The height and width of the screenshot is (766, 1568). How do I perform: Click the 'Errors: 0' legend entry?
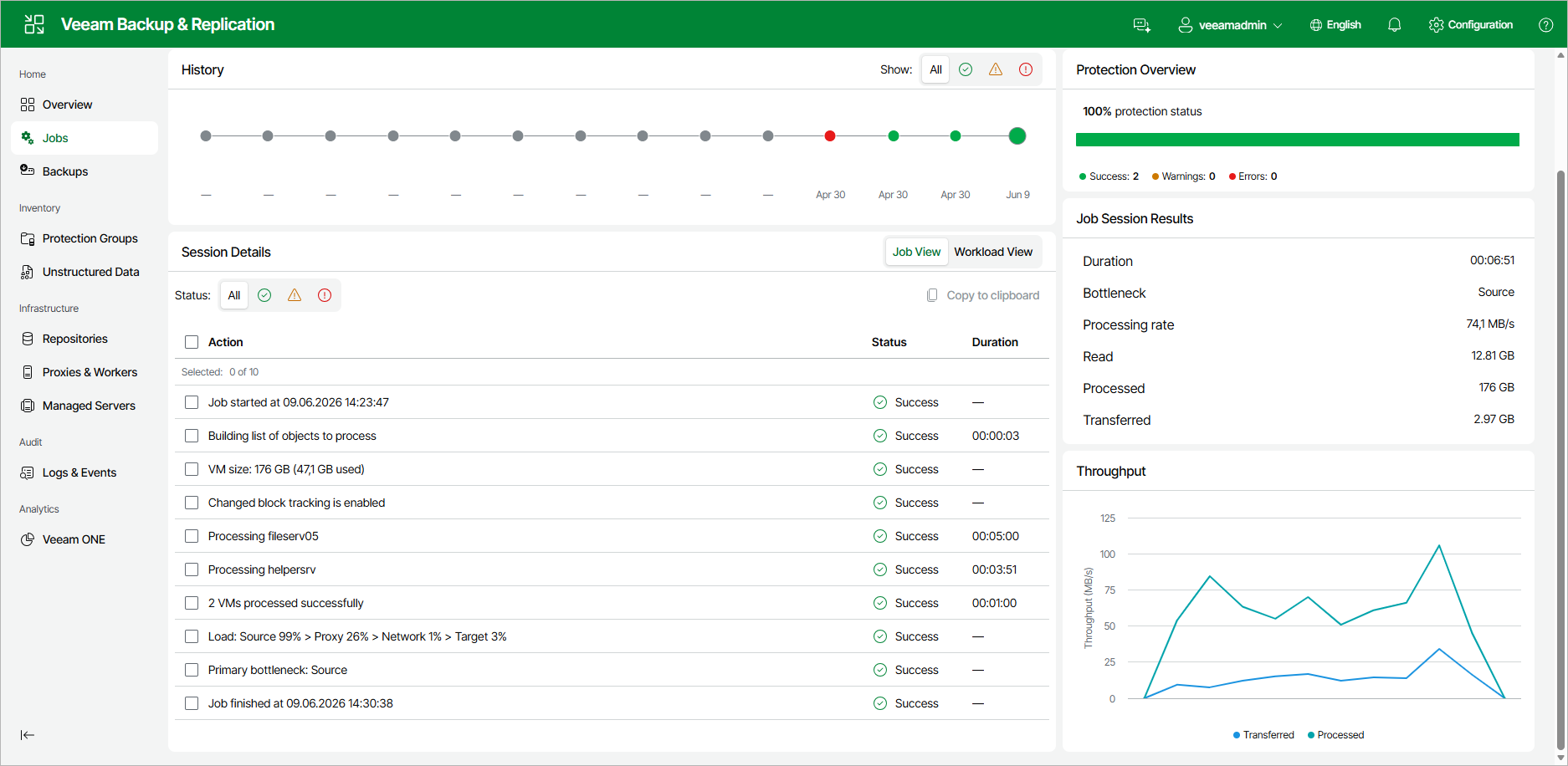point(1253,176)
